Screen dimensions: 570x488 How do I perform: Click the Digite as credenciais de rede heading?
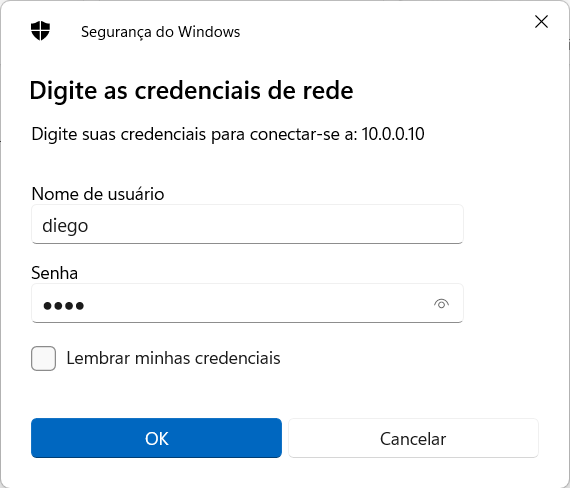click(192, 91)
